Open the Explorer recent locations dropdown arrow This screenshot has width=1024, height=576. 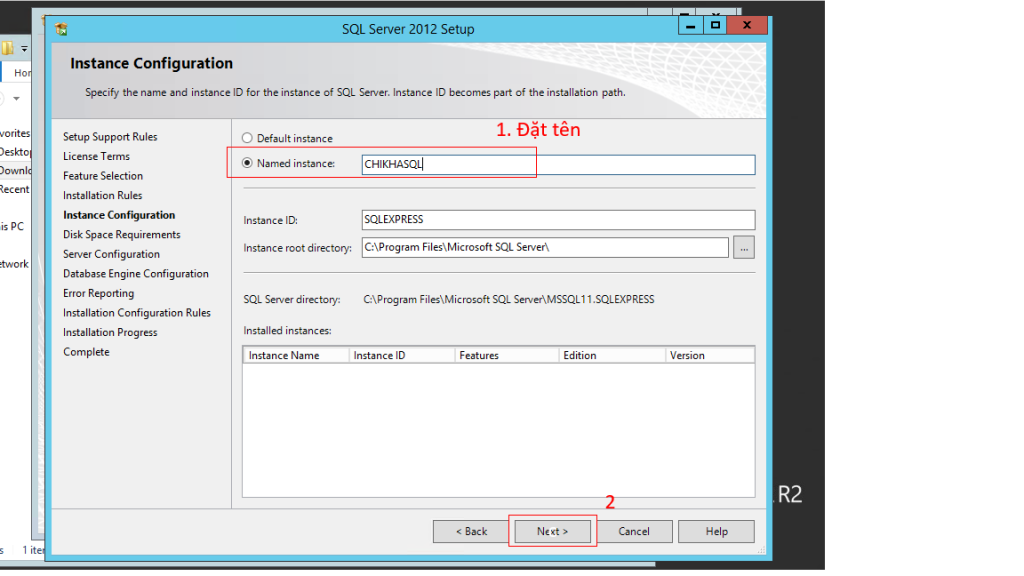point(16,99)
